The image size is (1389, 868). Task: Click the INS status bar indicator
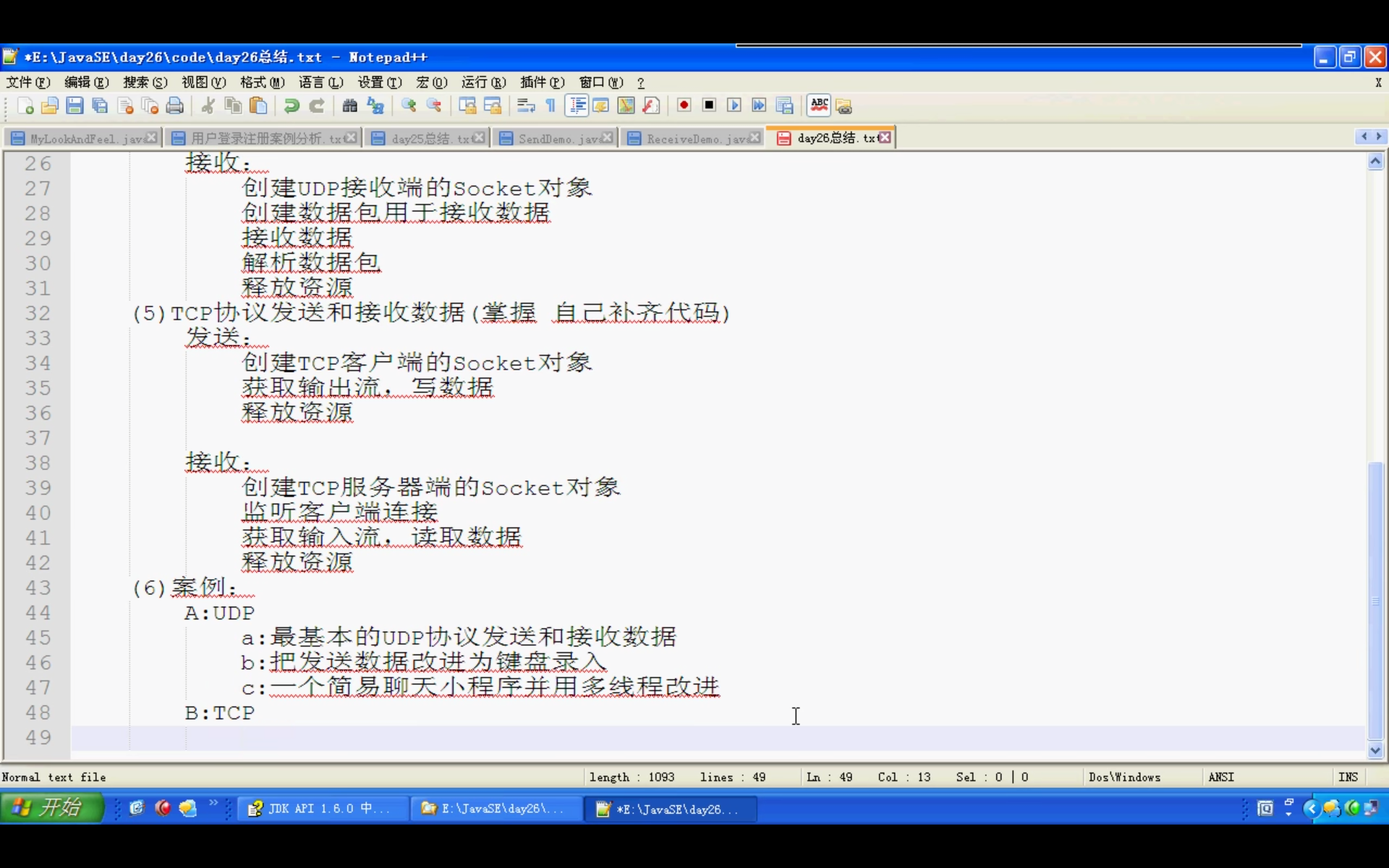pos(1348,777)
